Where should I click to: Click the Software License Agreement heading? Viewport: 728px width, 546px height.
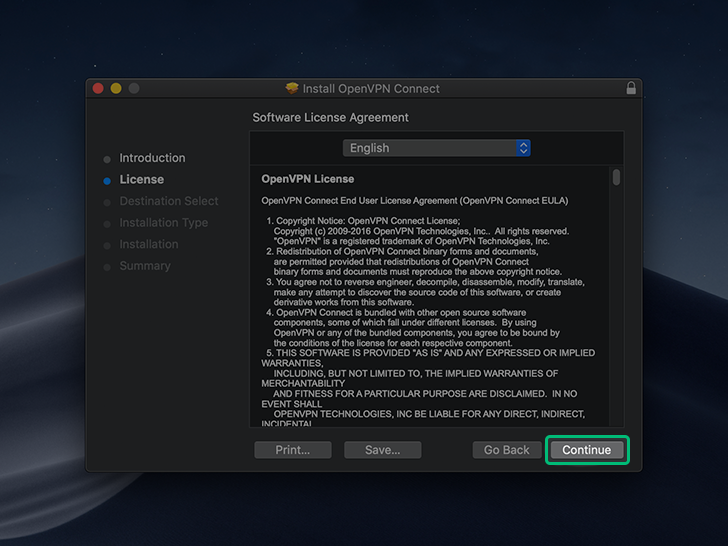pyautogui.click(x=331, y=117)
